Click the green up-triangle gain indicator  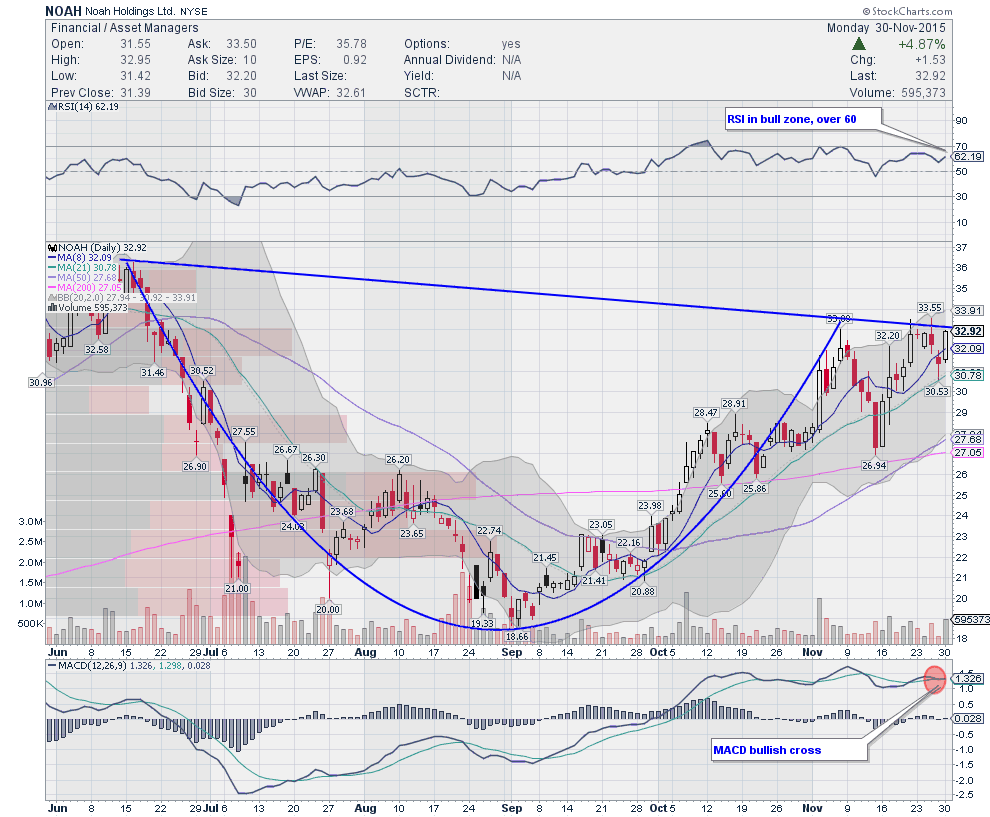pyautogui.click(x=858, y=44)
